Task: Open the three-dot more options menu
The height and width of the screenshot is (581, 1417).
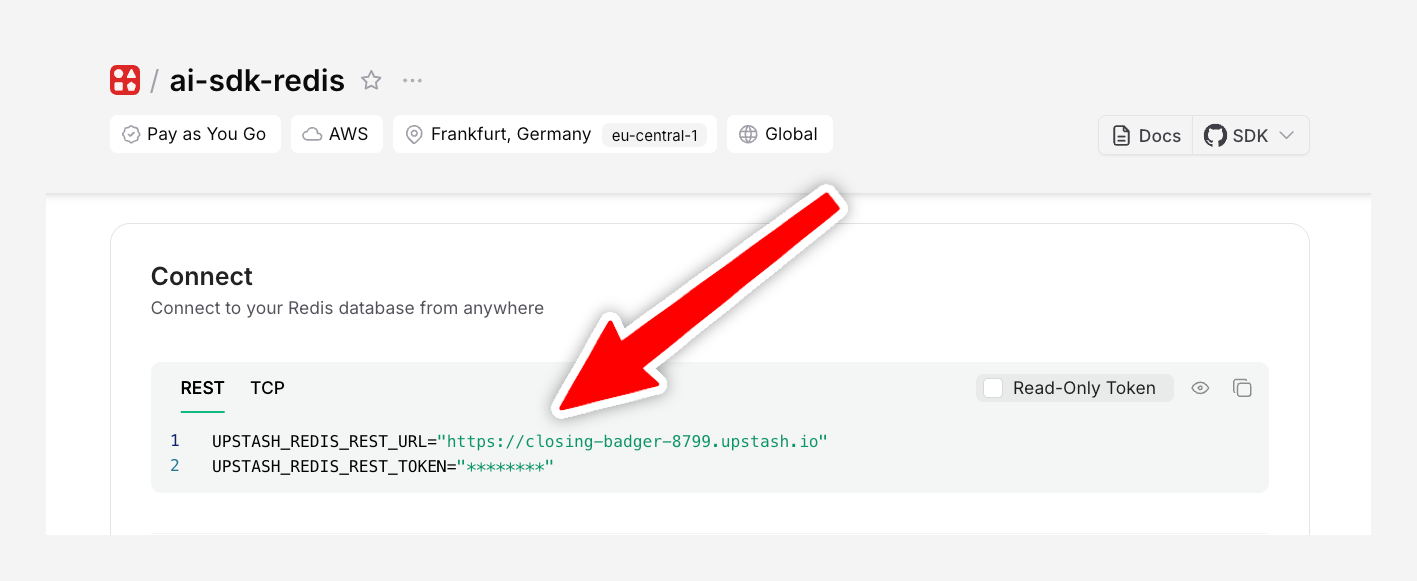Action: point(412,81)
